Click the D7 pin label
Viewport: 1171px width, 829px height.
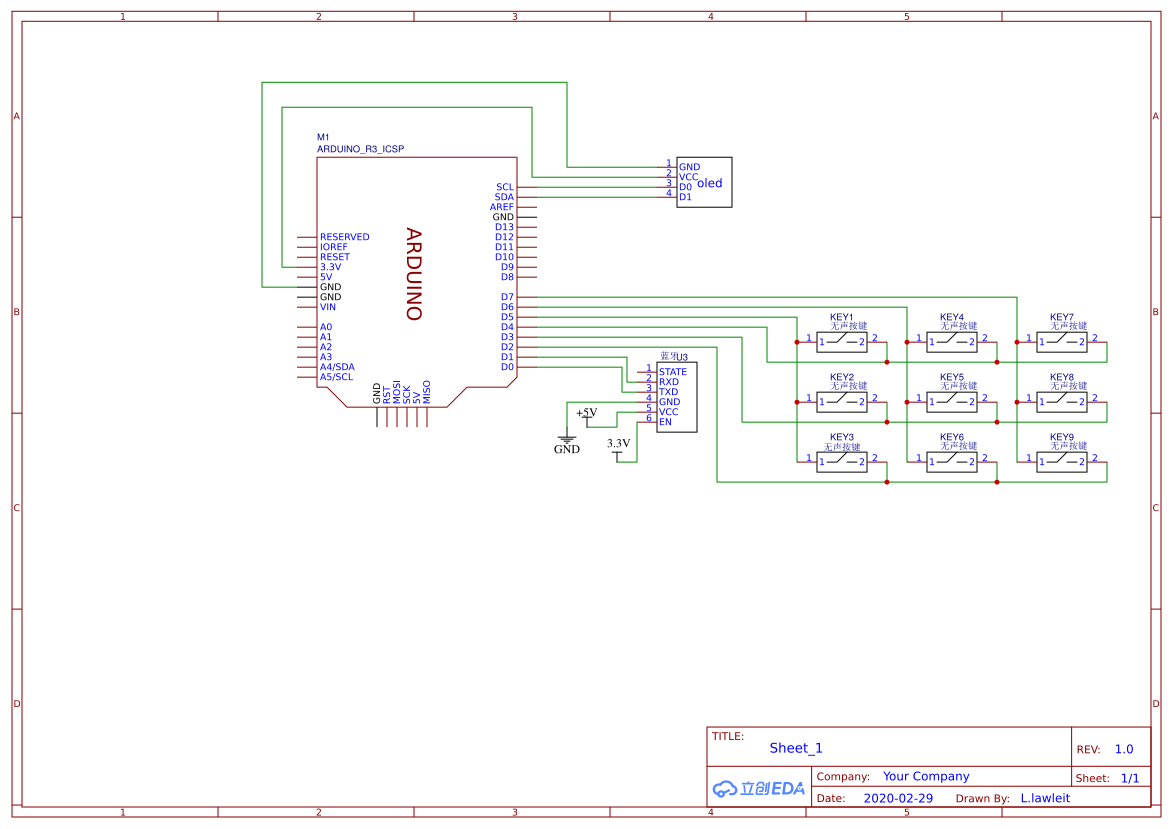(x=507, y=297)
